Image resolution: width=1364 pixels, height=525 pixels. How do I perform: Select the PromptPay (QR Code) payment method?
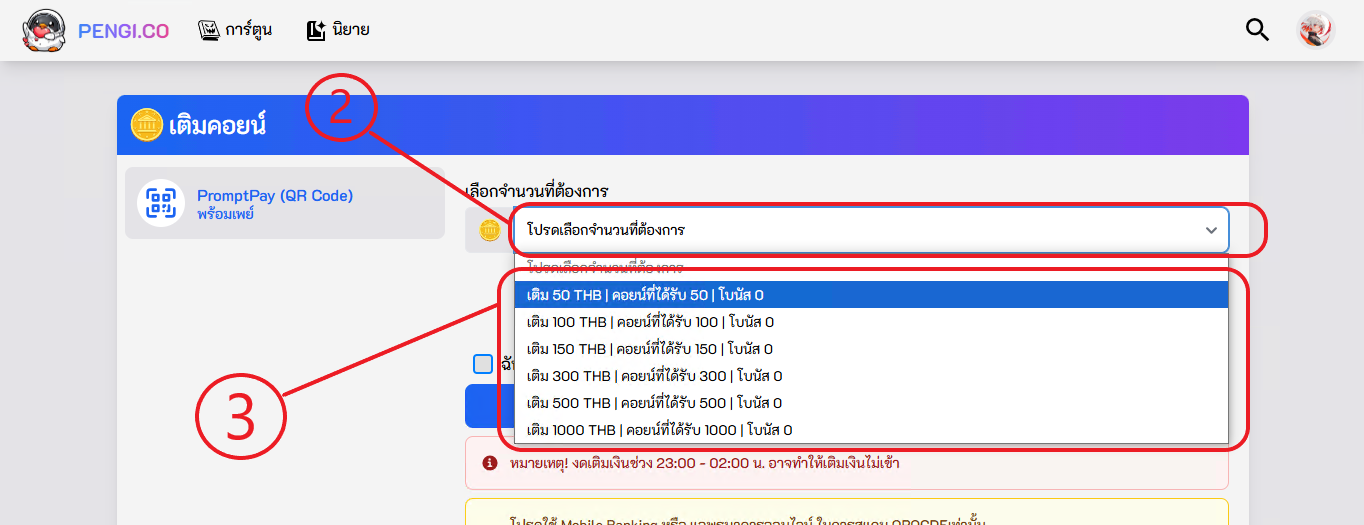pyautogui.click(x=285, y=203)
